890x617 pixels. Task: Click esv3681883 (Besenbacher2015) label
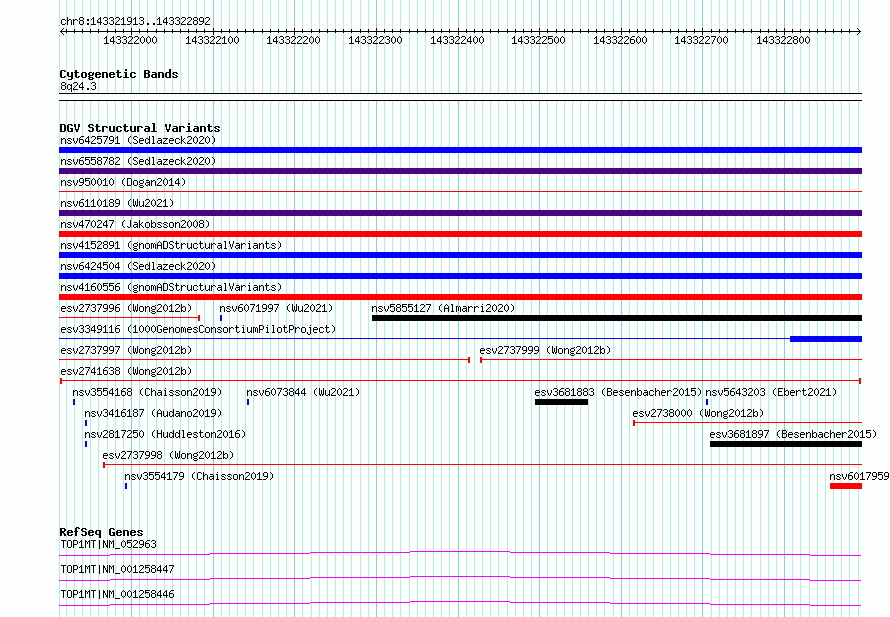618,392
